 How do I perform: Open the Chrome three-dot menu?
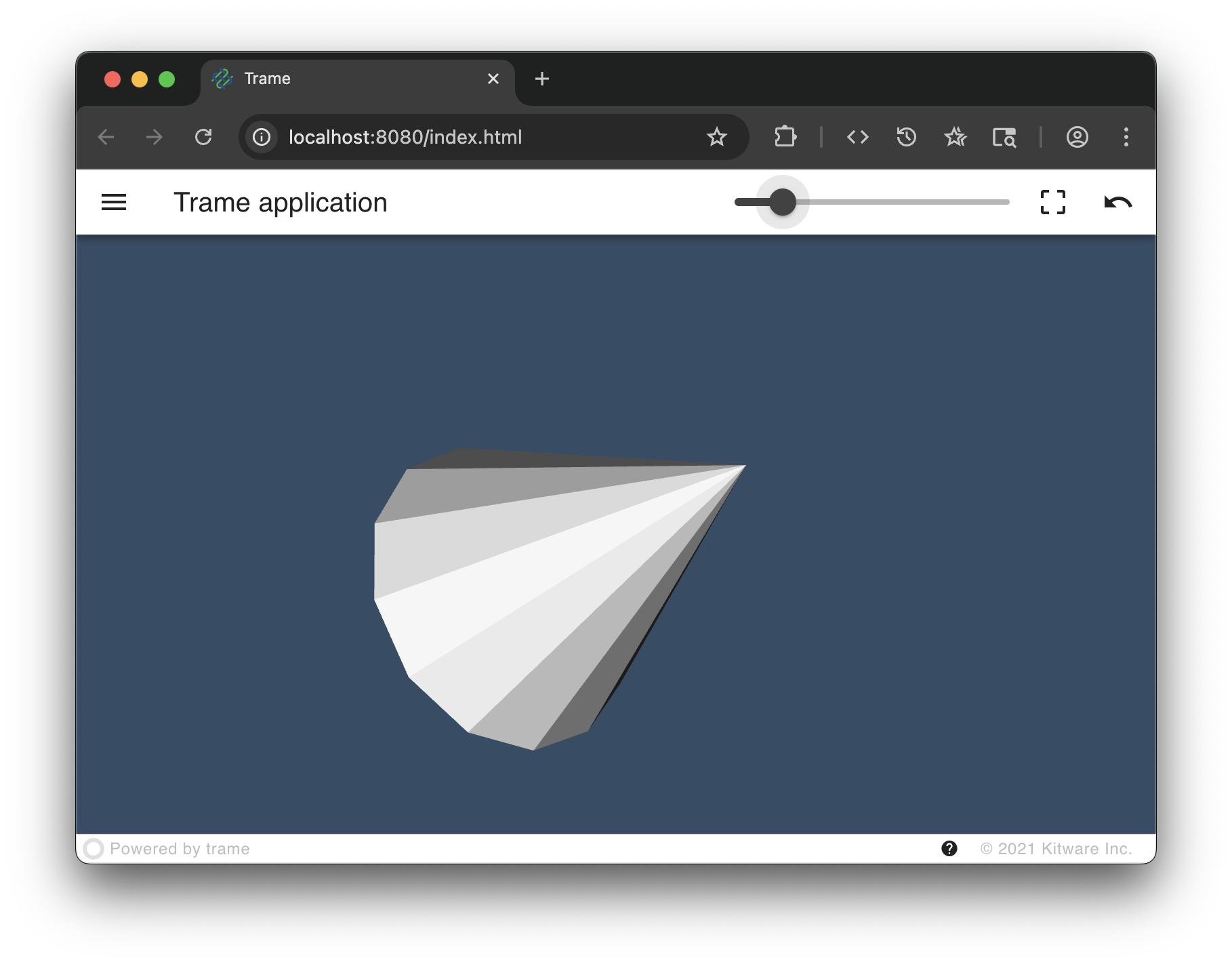(x=1126, y=137)
